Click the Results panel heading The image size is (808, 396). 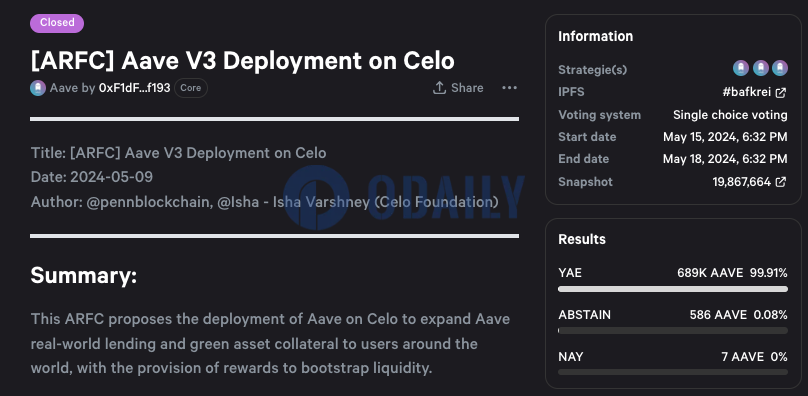[582, 239]
